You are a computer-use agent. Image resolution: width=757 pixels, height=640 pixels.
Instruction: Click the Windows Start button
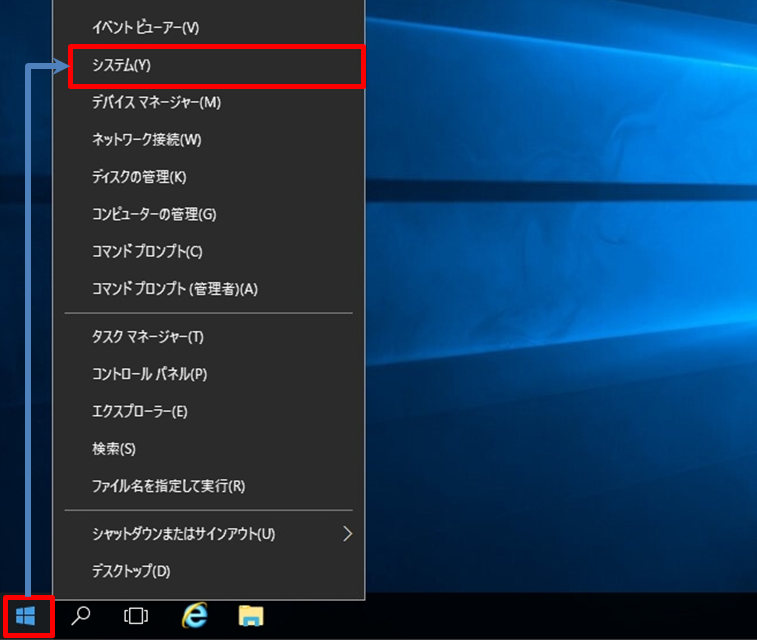[26, 616]
